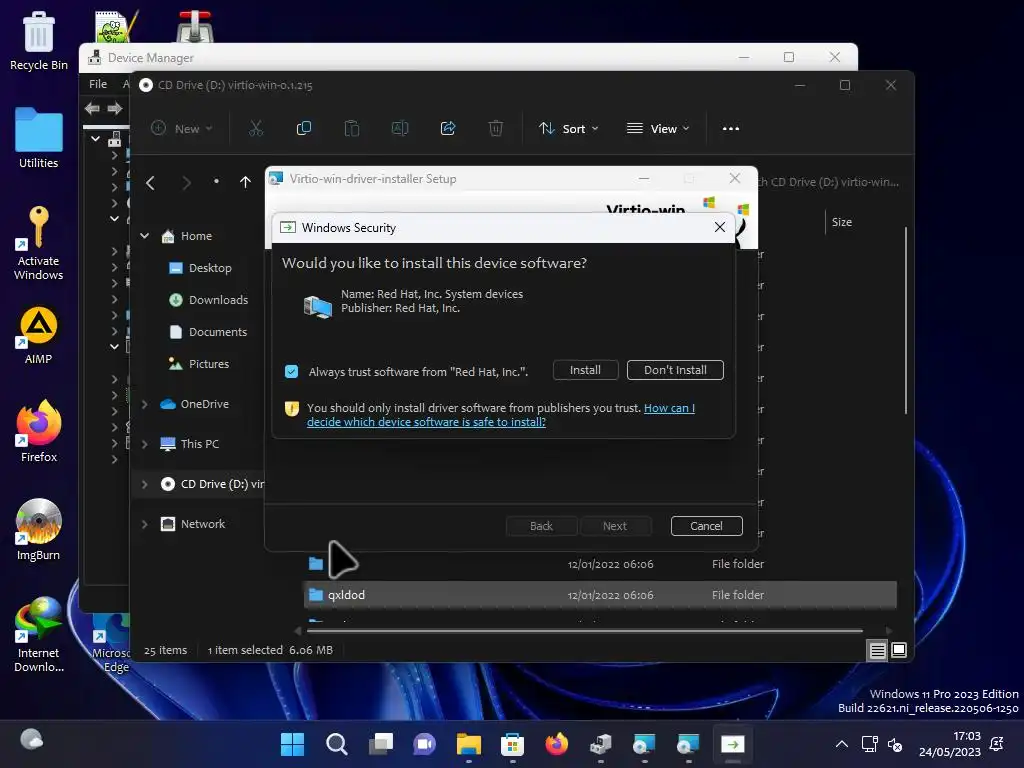The width and height of the screenshot is (1024, 768).
Task: Open taskbar Search
Action: point(336,744)
